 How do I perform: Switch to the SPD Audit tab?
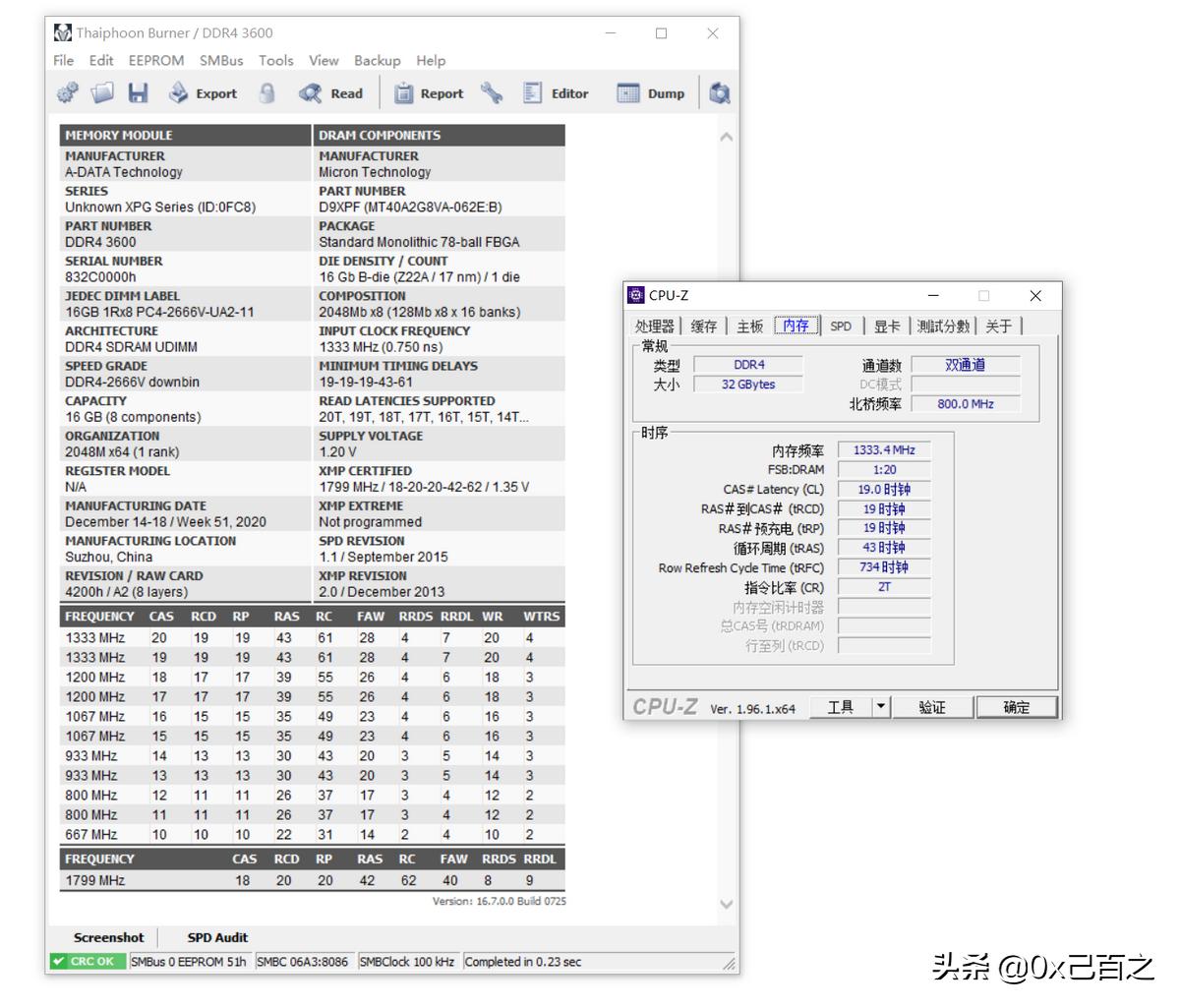pyautogui.click(x=217, y=937)
